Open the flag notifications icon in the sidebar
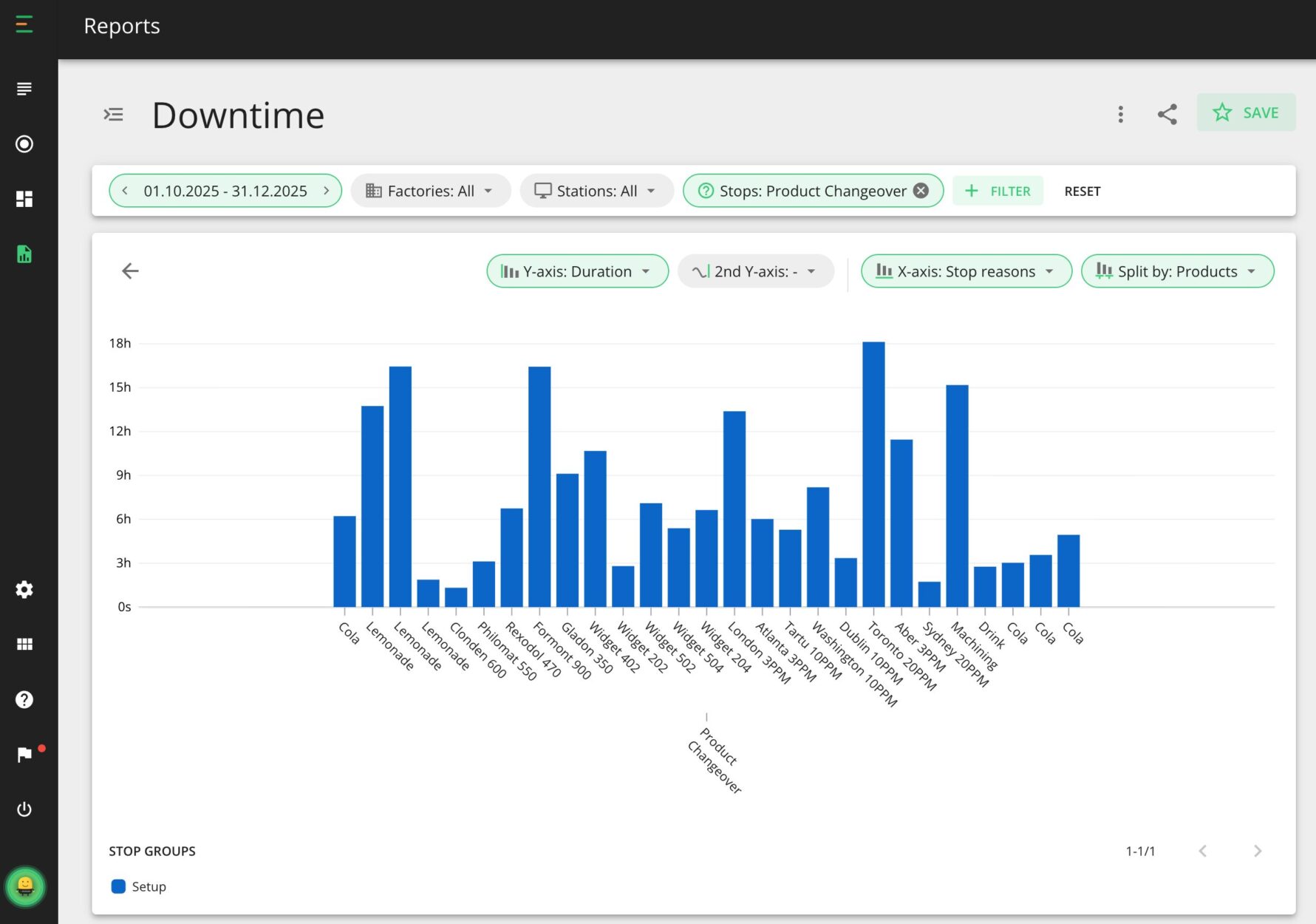The width and height of the screenshot is (1316, 924). pyautogui.click(x=24, y=753)
